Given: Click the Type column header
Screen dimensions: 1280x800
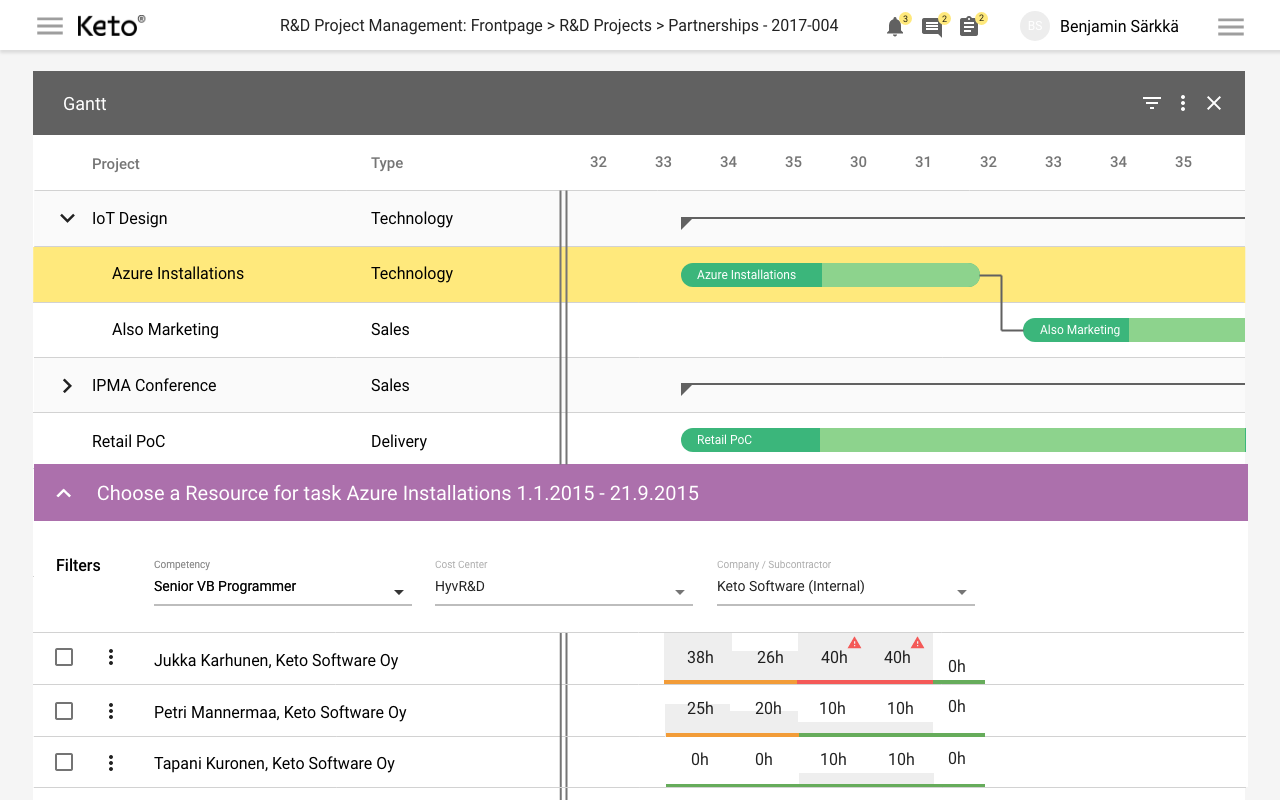Looking at the screenshot, I should click(387, 163).
